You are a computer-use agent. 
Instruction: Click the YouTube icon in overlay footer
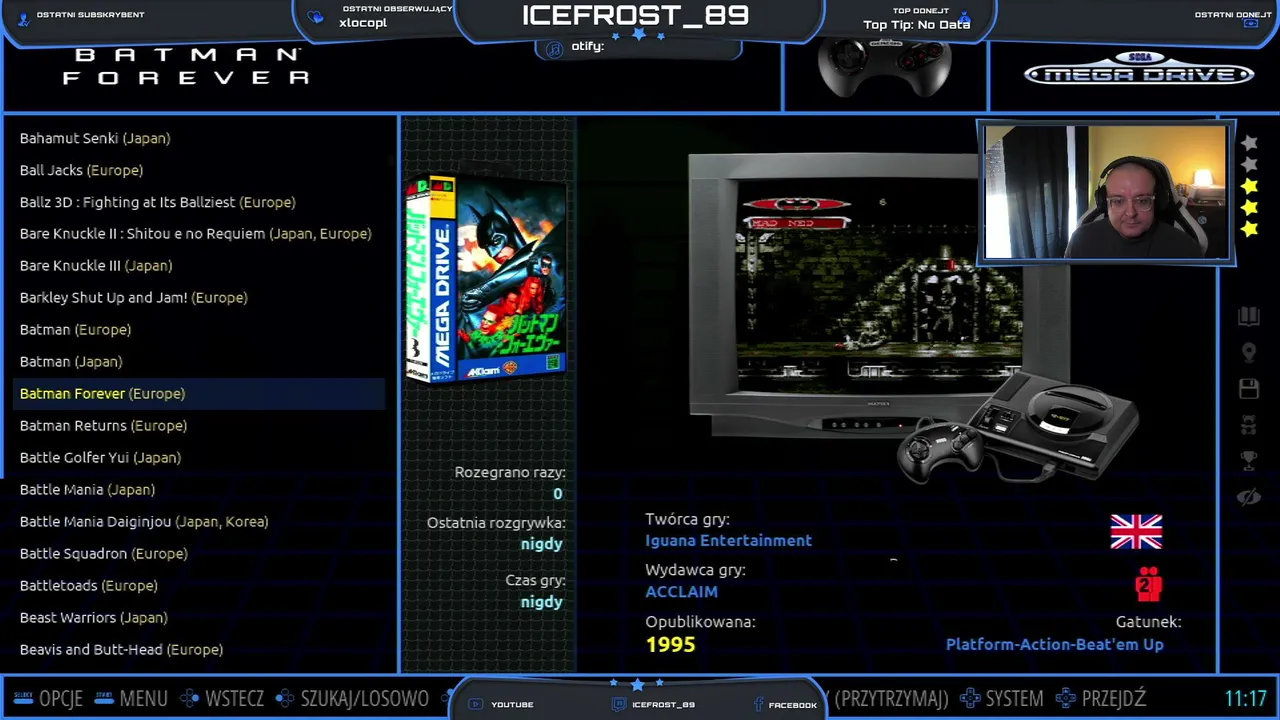tap(476, 705)
